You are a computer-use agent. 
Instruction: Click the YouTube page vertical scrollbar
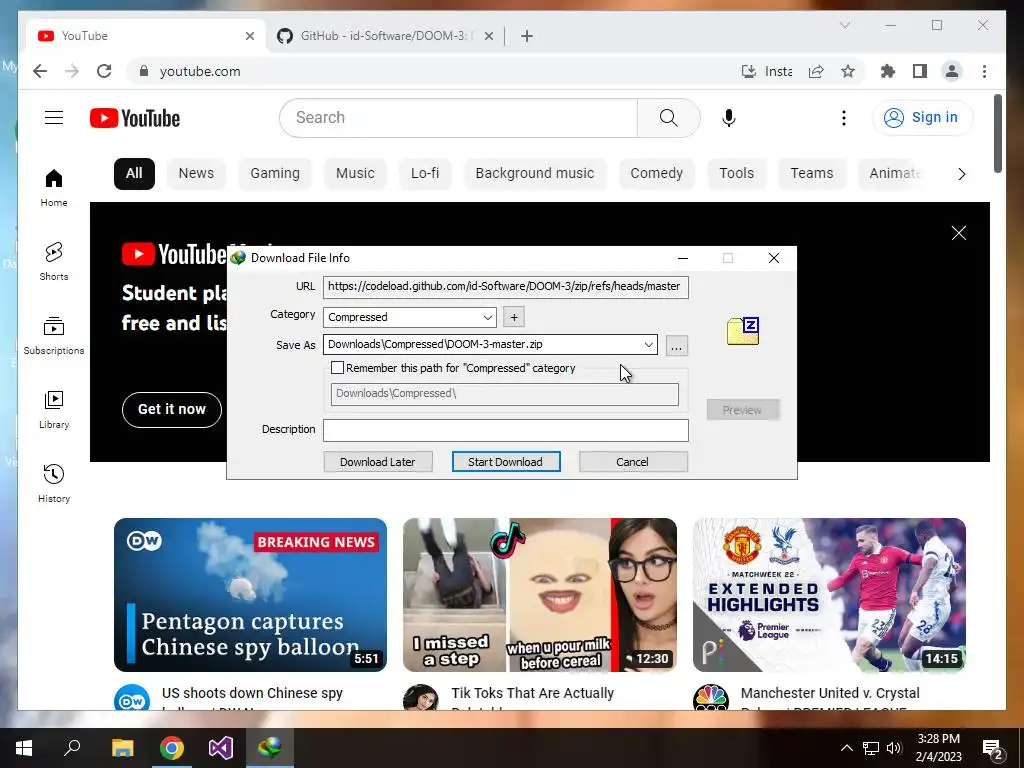[997, 135]
